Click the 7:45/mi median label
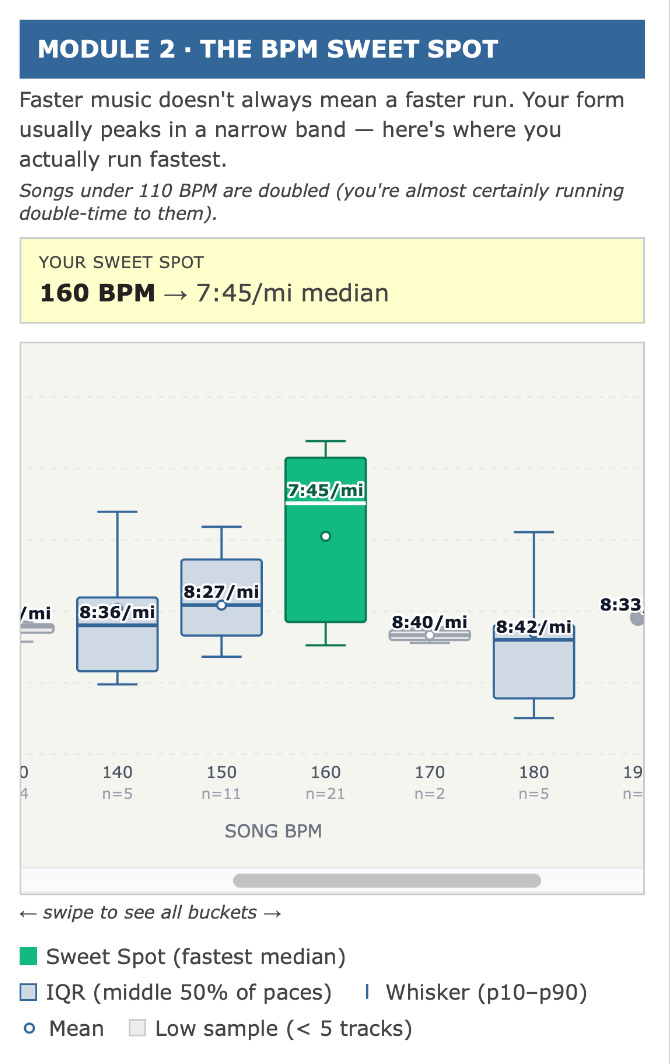 [325, 492]
